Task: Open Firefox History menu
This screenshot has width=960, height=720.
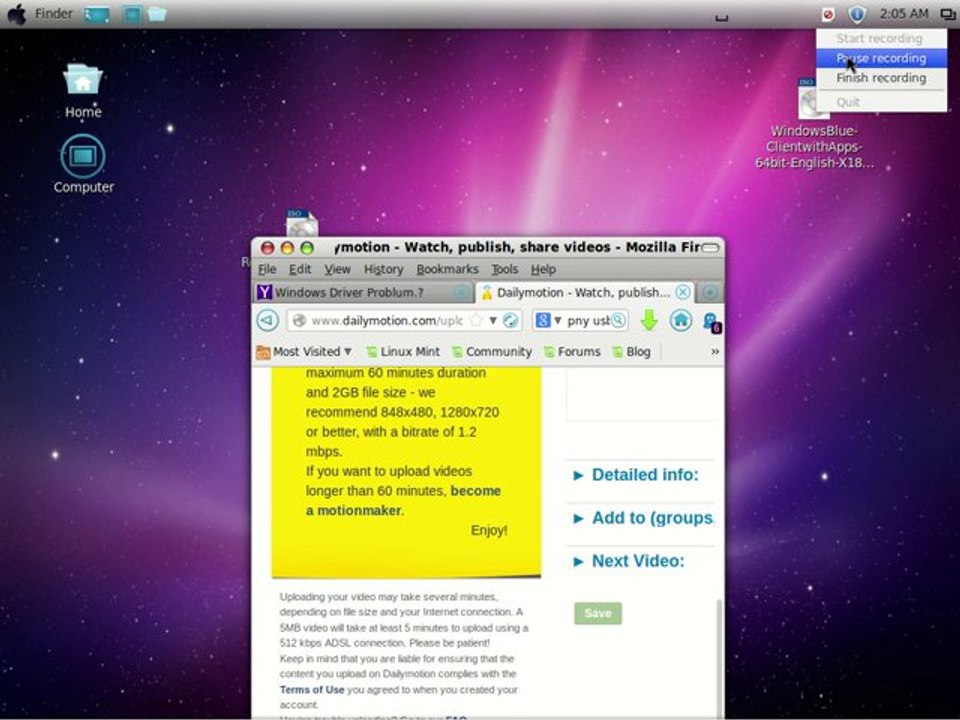Action: pos(383,269)
